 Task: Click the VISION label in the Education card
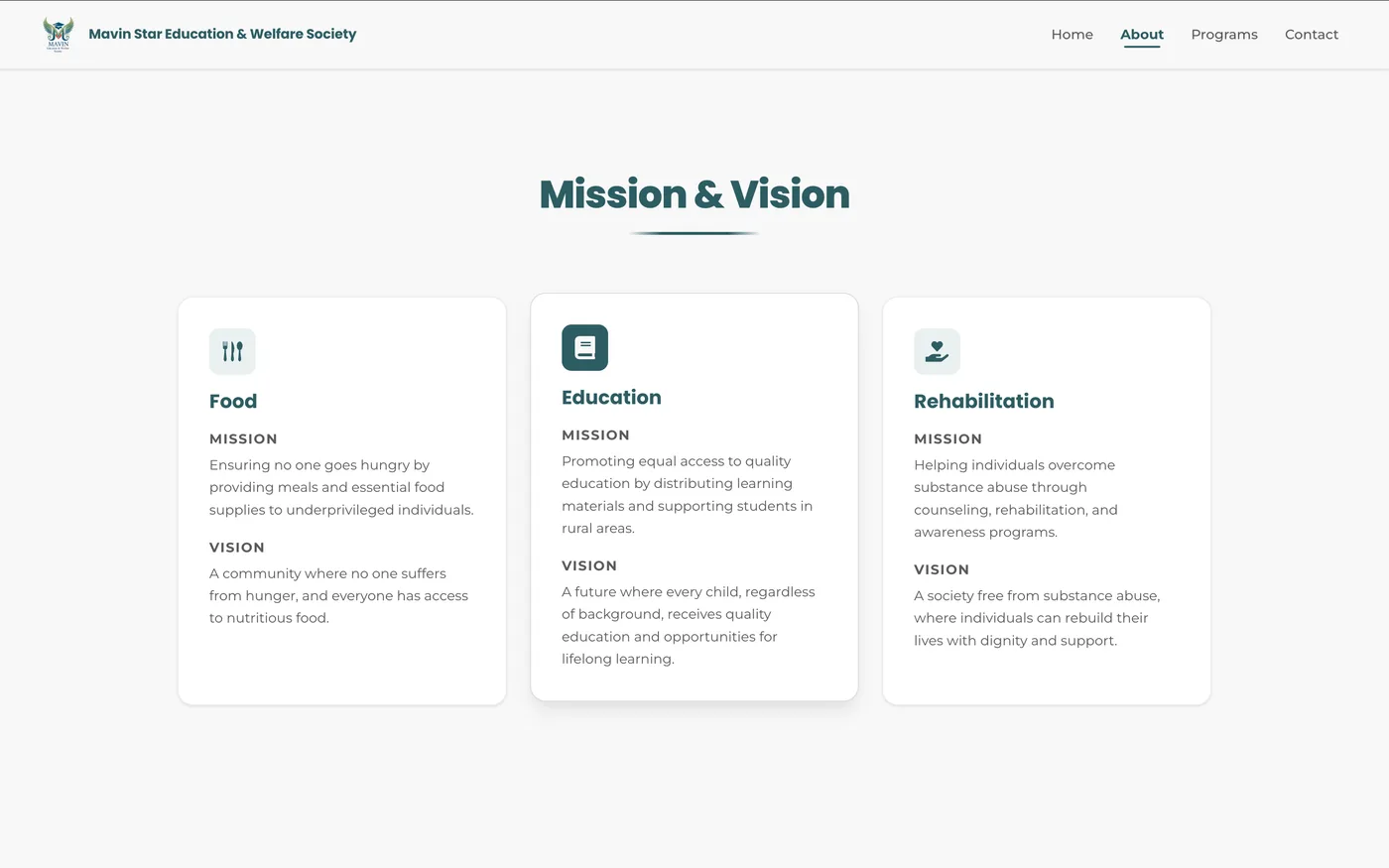click(589, 565)
